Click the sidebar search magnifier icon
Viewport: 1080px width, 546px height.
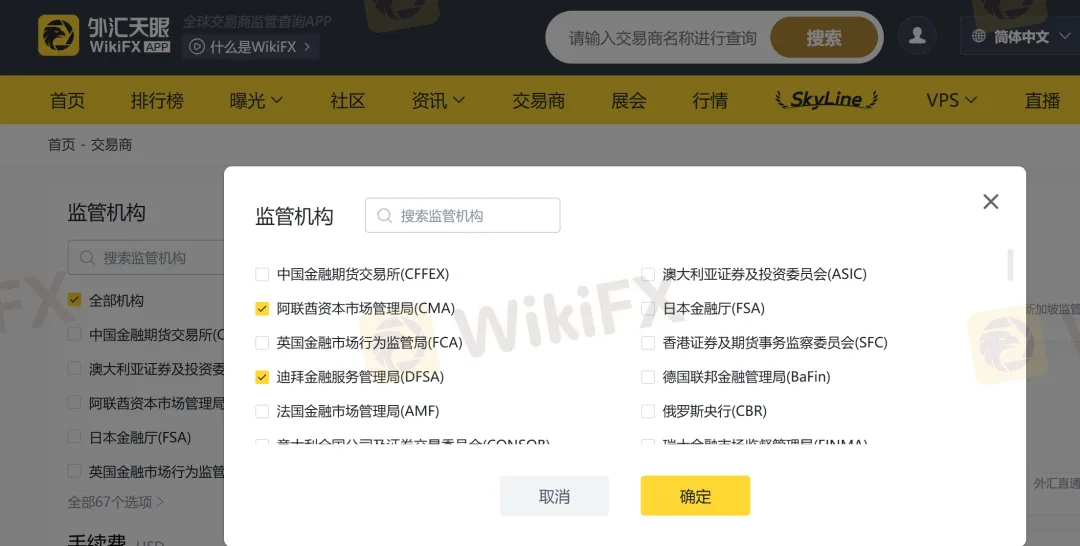(87, 258)
